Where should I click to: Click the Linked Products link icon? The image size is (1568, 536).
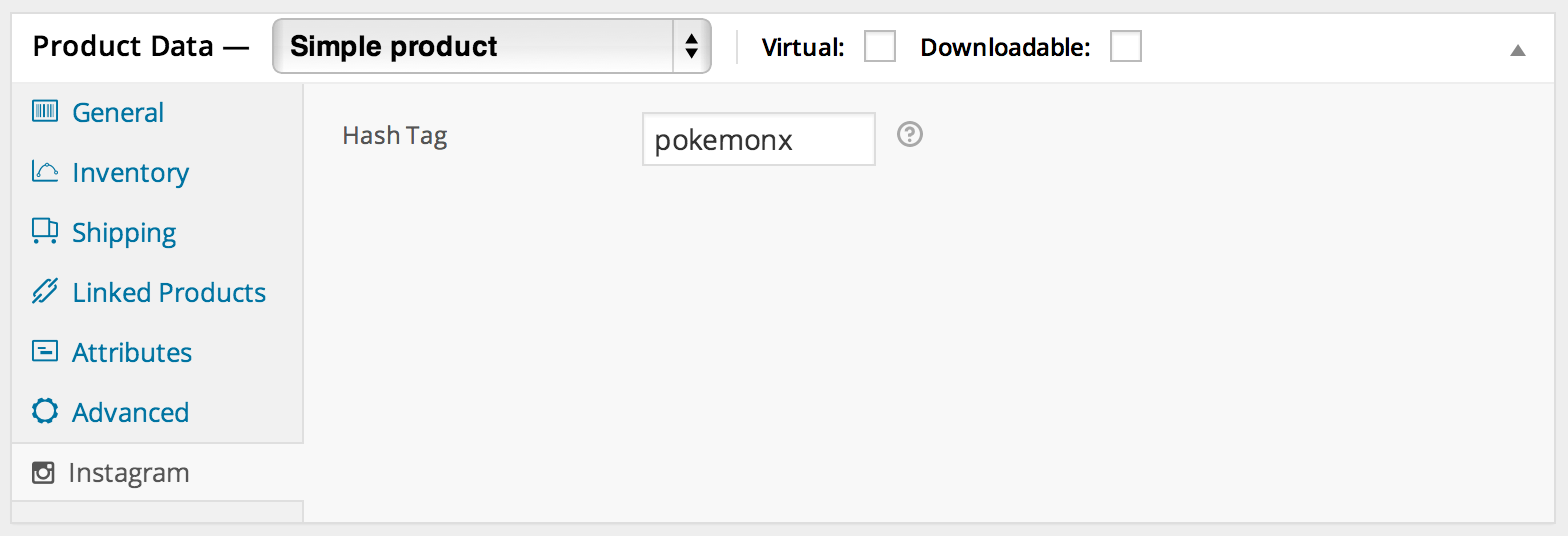[x=44, y=292]
